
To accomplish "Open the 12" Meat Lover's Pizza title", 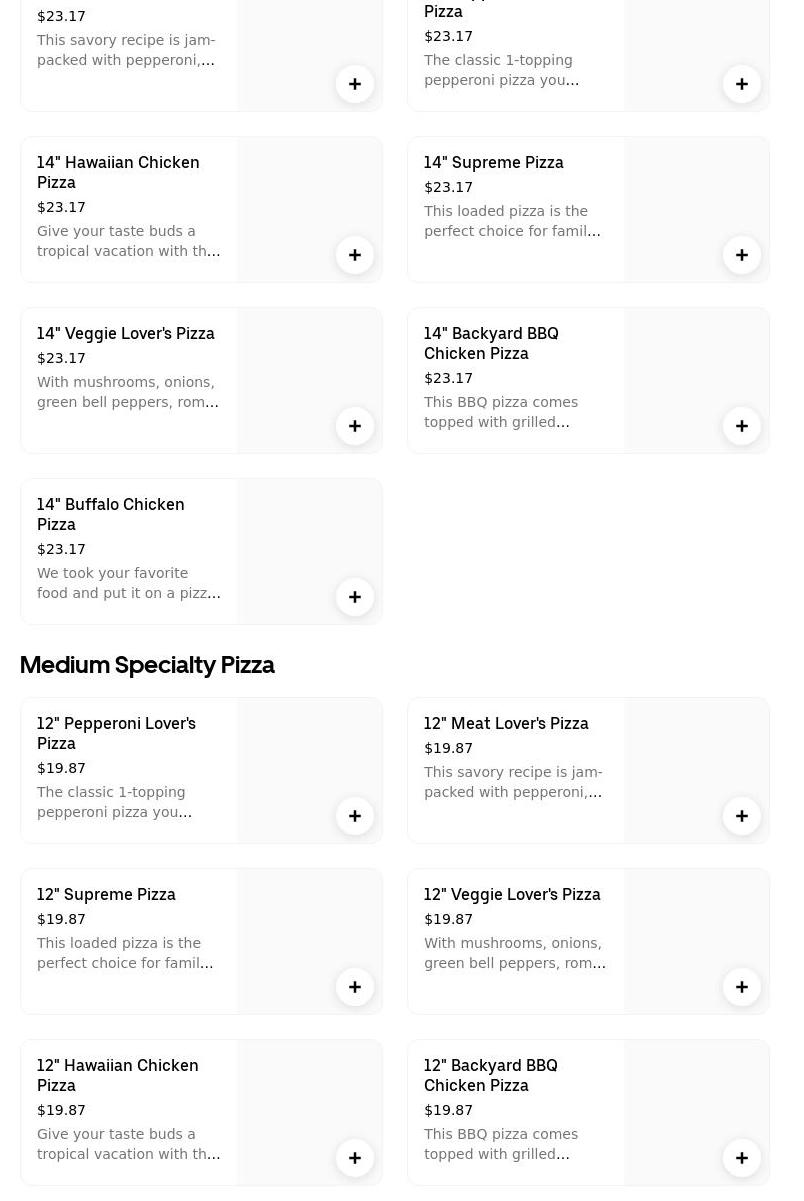I will tap(506, 723).
